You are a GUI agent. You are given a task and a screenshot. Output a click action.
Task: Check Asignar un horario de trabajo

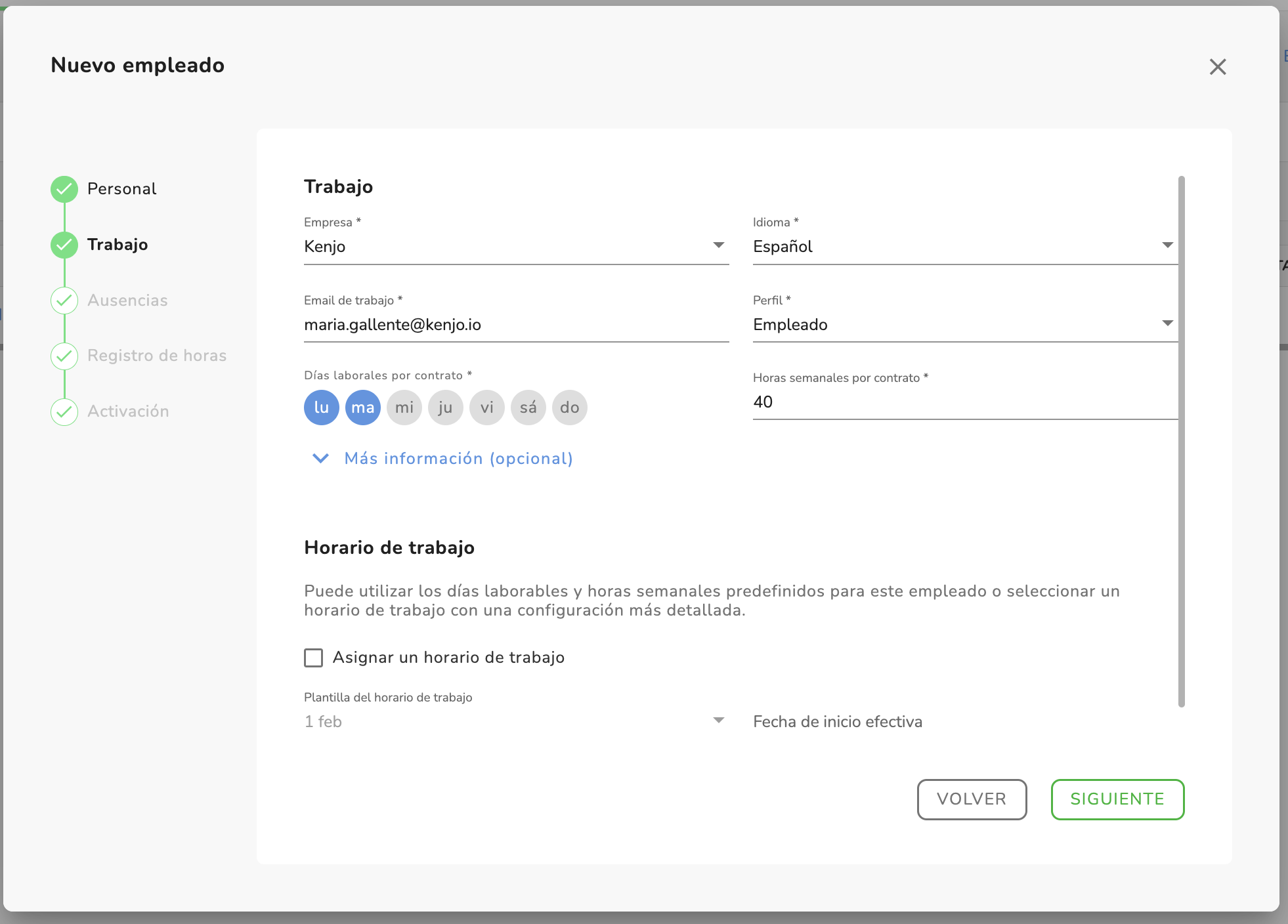[x=314, y=658]
